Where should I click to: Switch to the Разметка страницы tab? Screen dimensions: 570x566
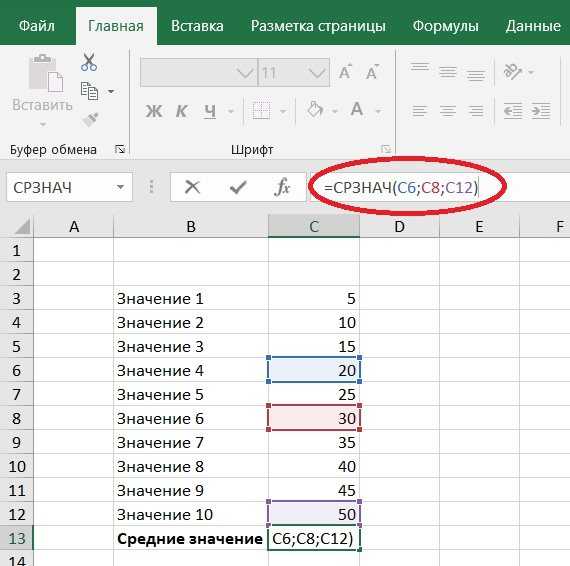click(318, 26)
